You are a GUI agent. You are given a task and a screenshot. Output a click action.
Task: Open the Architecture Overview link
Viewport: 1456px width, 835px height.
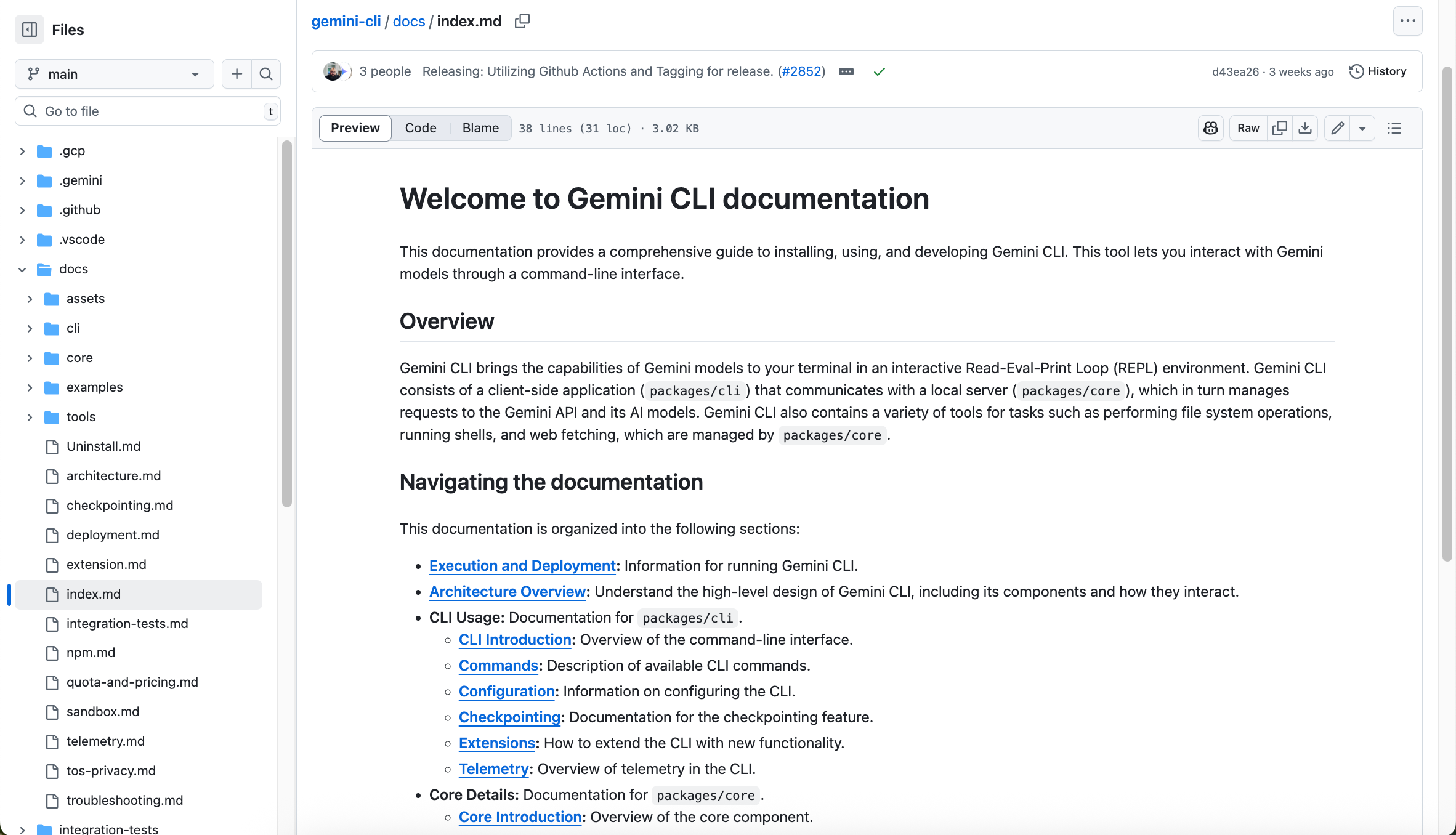point(507,592)
